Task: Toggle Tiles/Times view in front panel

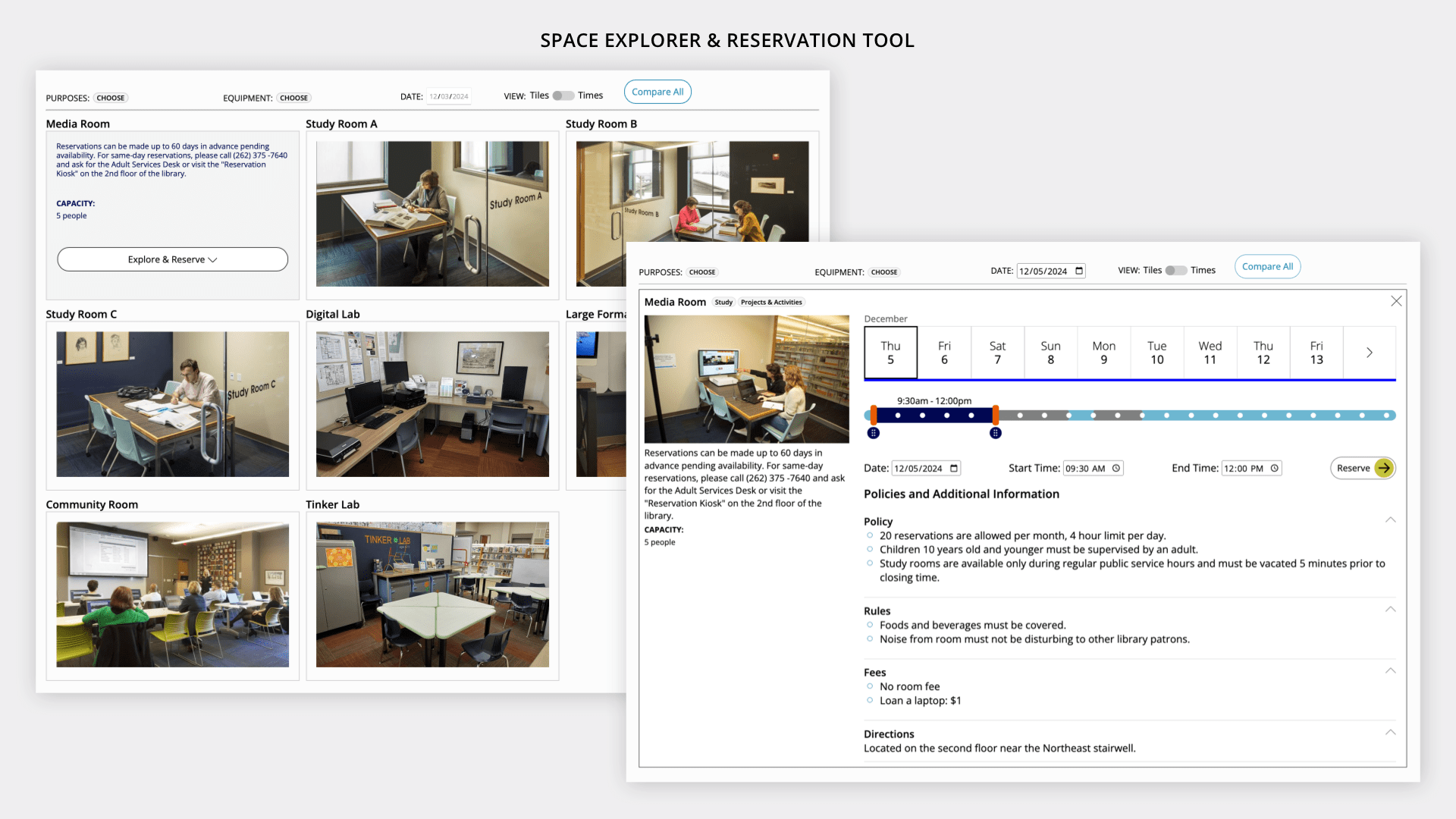Action: pos(1175,271)
